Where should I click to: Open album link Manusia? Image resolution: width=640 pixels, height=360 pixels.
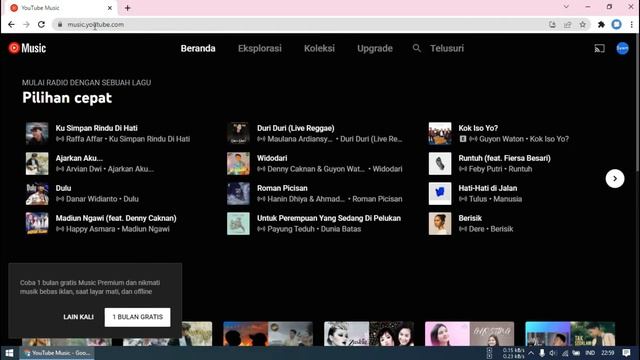508,199
